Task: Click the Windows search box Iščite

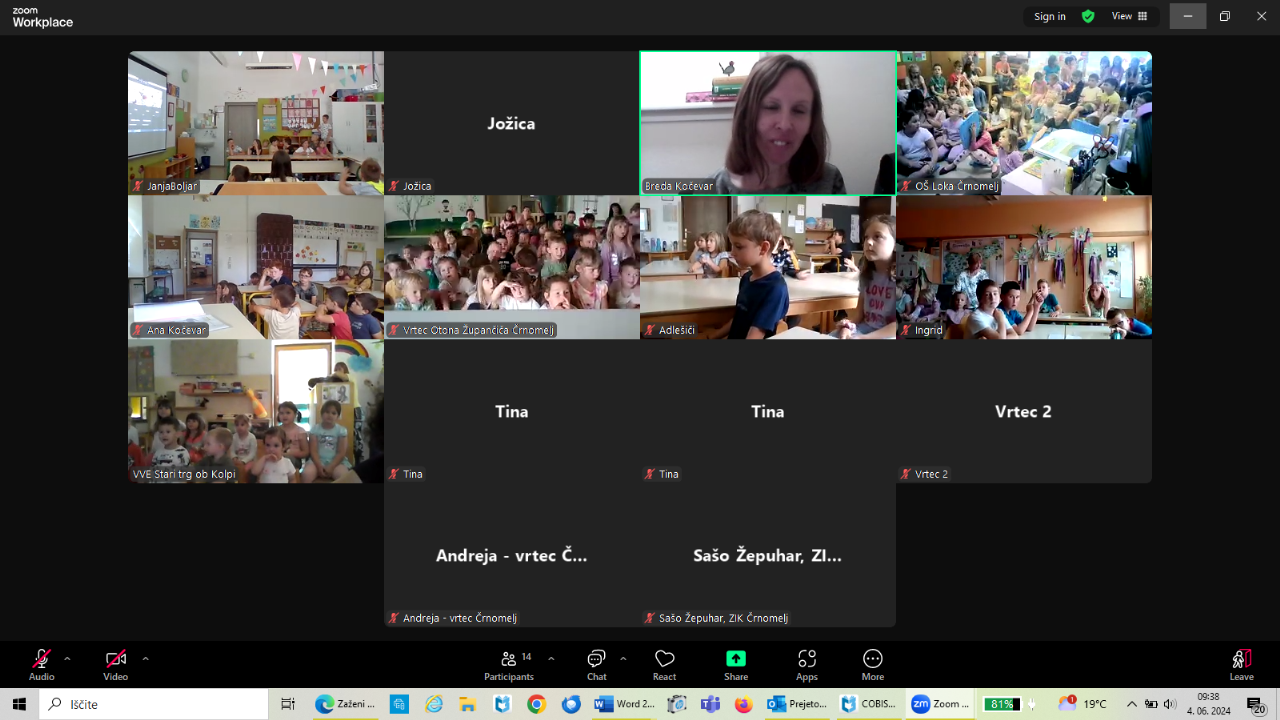Action: 154,704
